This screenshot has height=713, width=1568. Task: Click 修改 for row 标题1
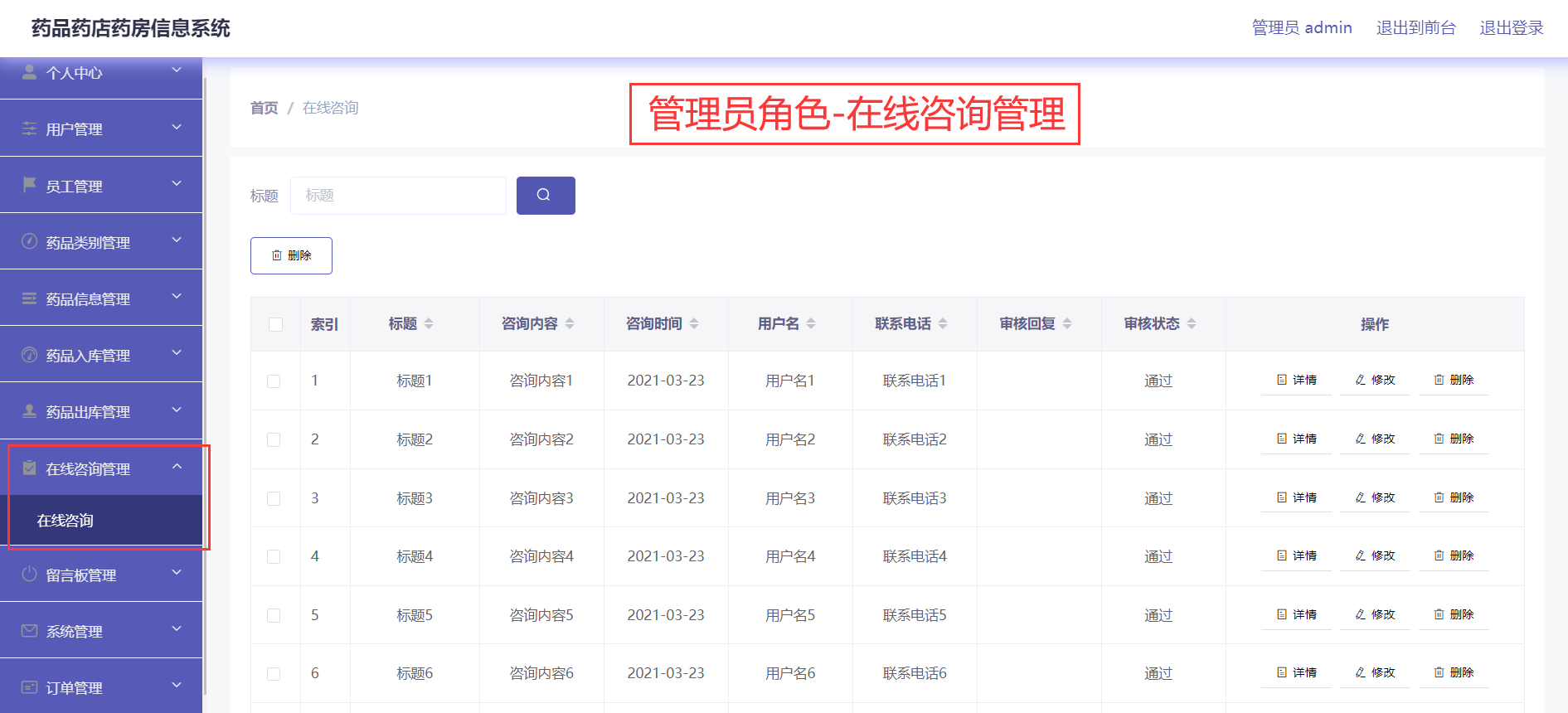click(x=1376, y=380)
